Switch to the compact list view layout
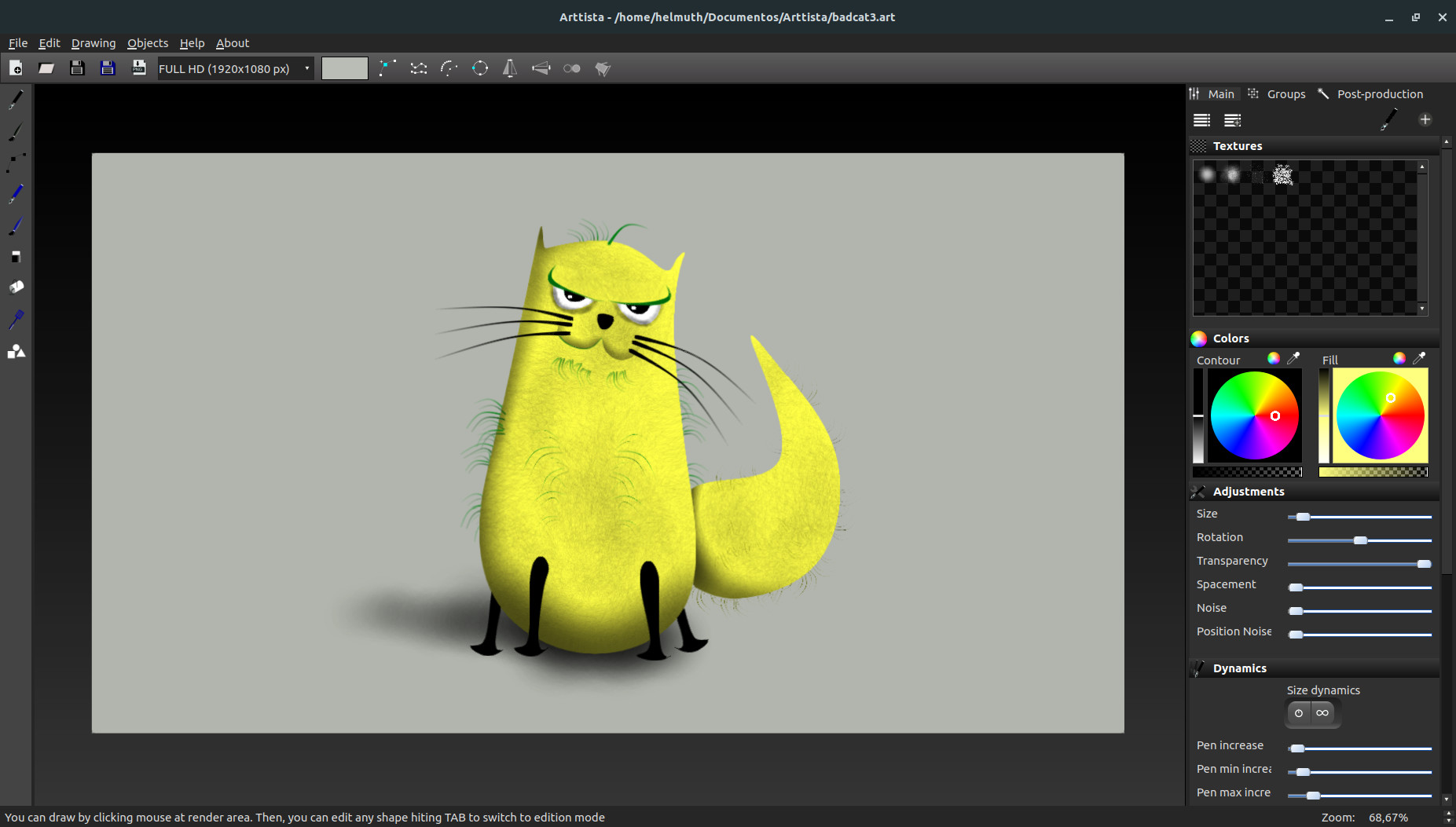Screen dimensions: 1456x827 coord(1202,120)
